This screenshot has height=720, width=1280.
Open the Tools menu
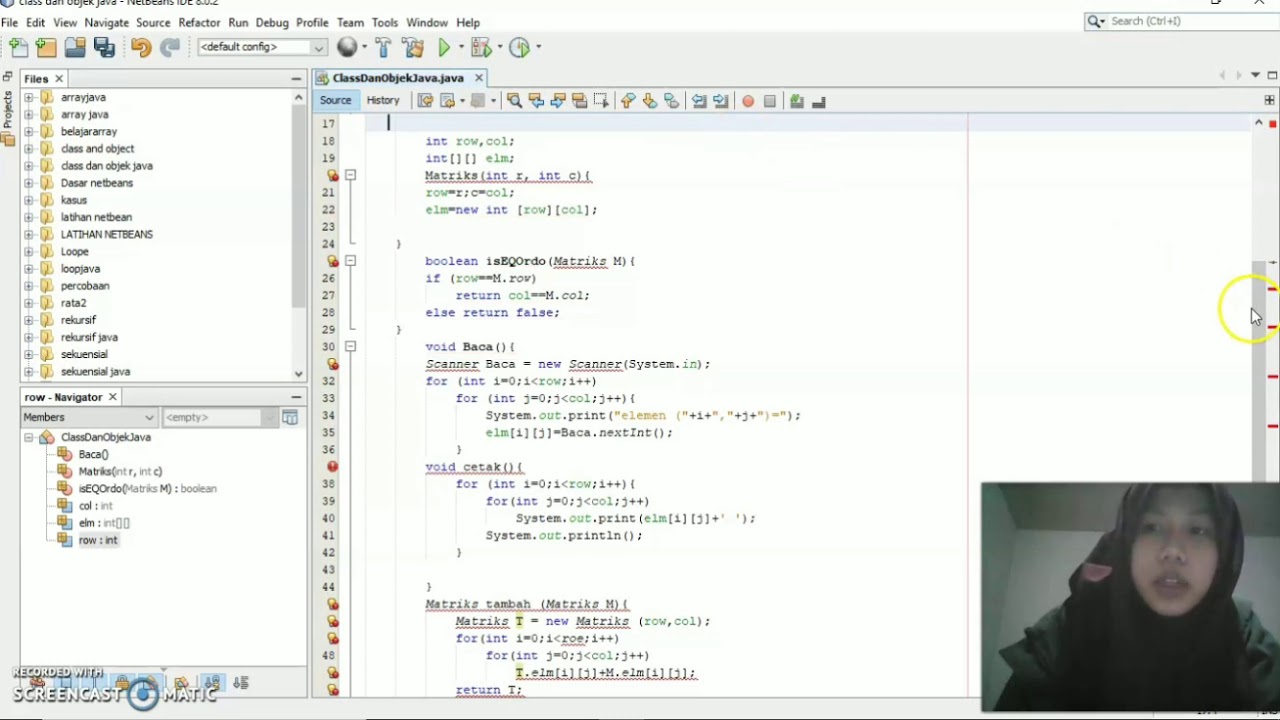384,22
